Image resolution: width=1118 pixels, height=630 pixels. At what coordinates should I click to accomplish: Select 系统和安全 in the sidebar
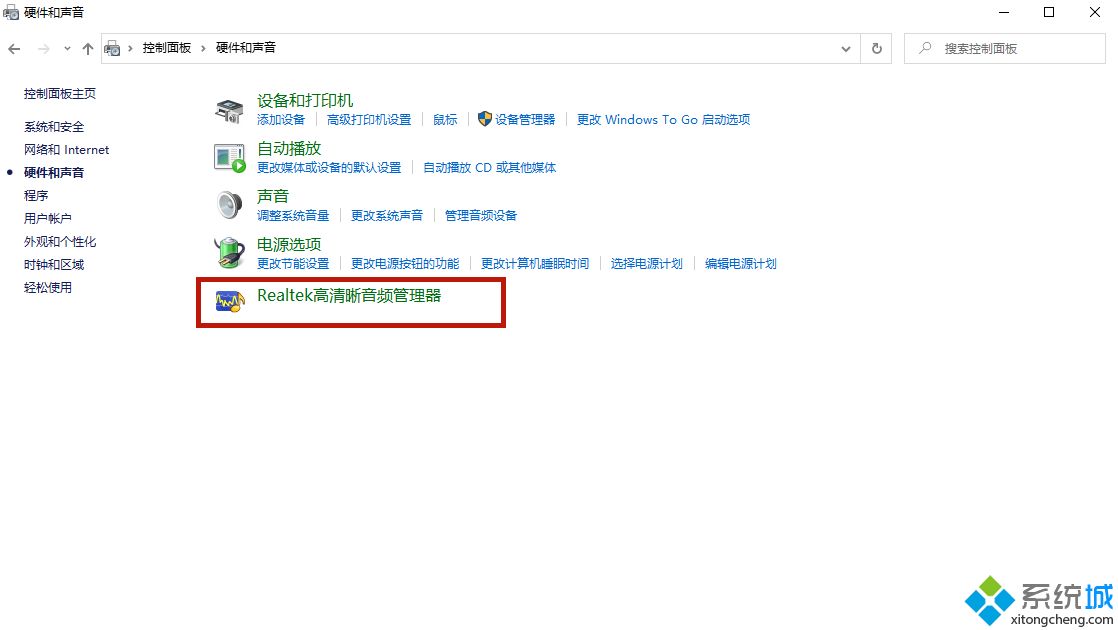coord(54,127)
